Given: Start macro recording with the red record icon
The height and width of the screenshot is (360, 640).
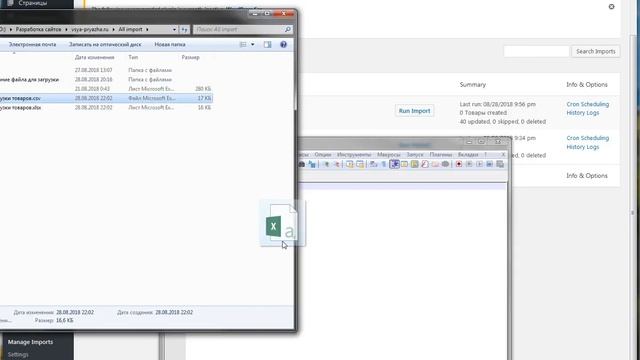Looking at the screenshot, I should [459, 164].
